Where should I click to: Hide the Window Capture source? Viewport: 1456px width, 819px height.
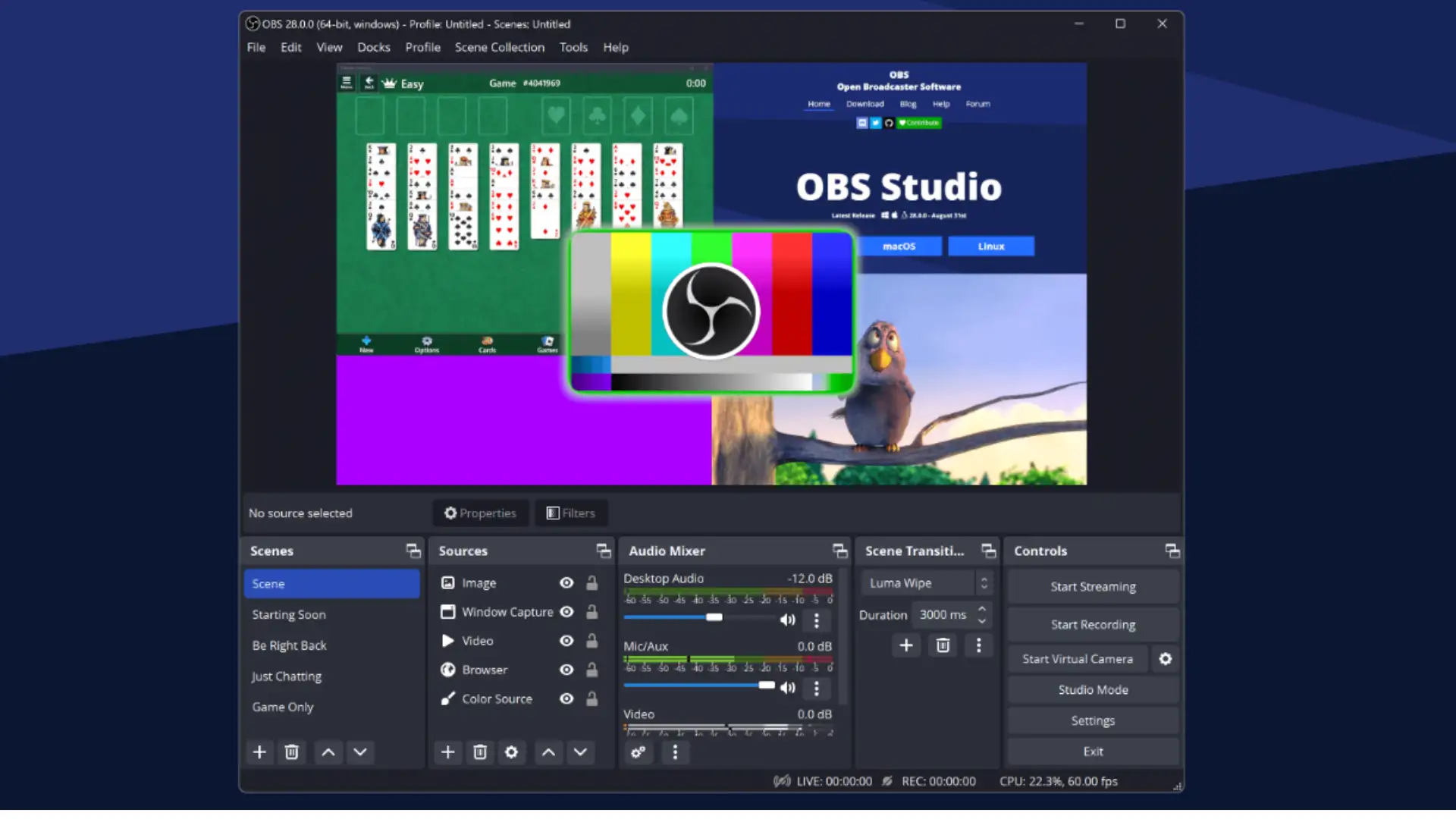coord(566,611)
